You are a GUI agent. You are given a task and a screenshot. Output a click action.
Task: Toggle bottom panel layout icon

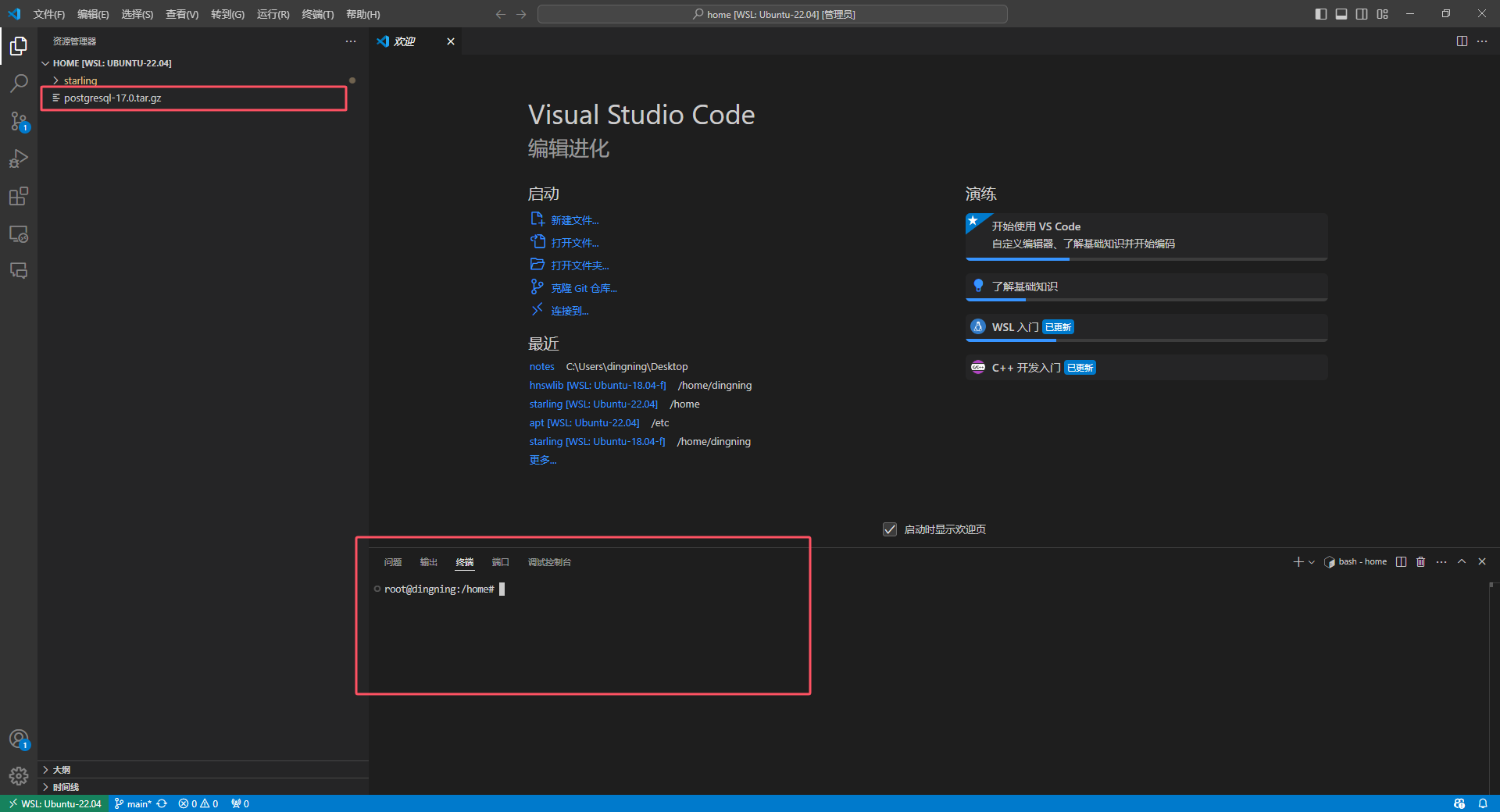point(1341,14)
